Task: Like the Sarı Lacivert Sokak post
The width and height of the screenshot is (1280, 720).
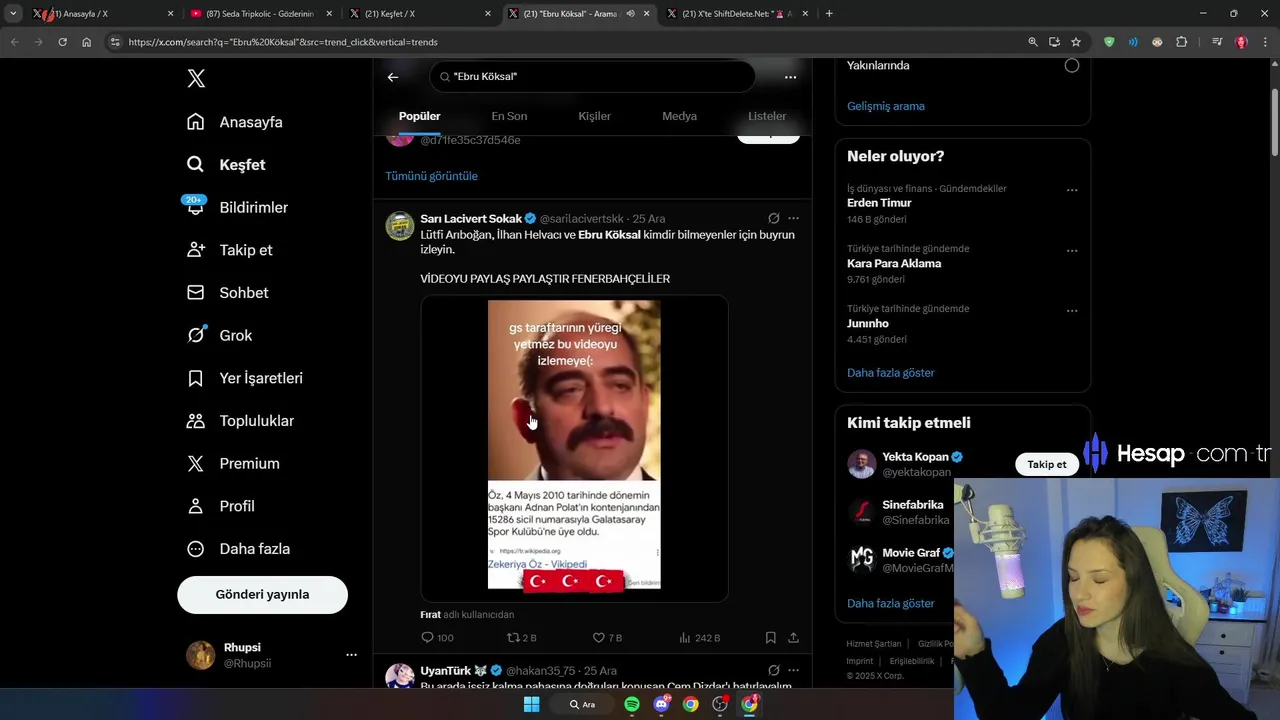Action: [607, 638]
